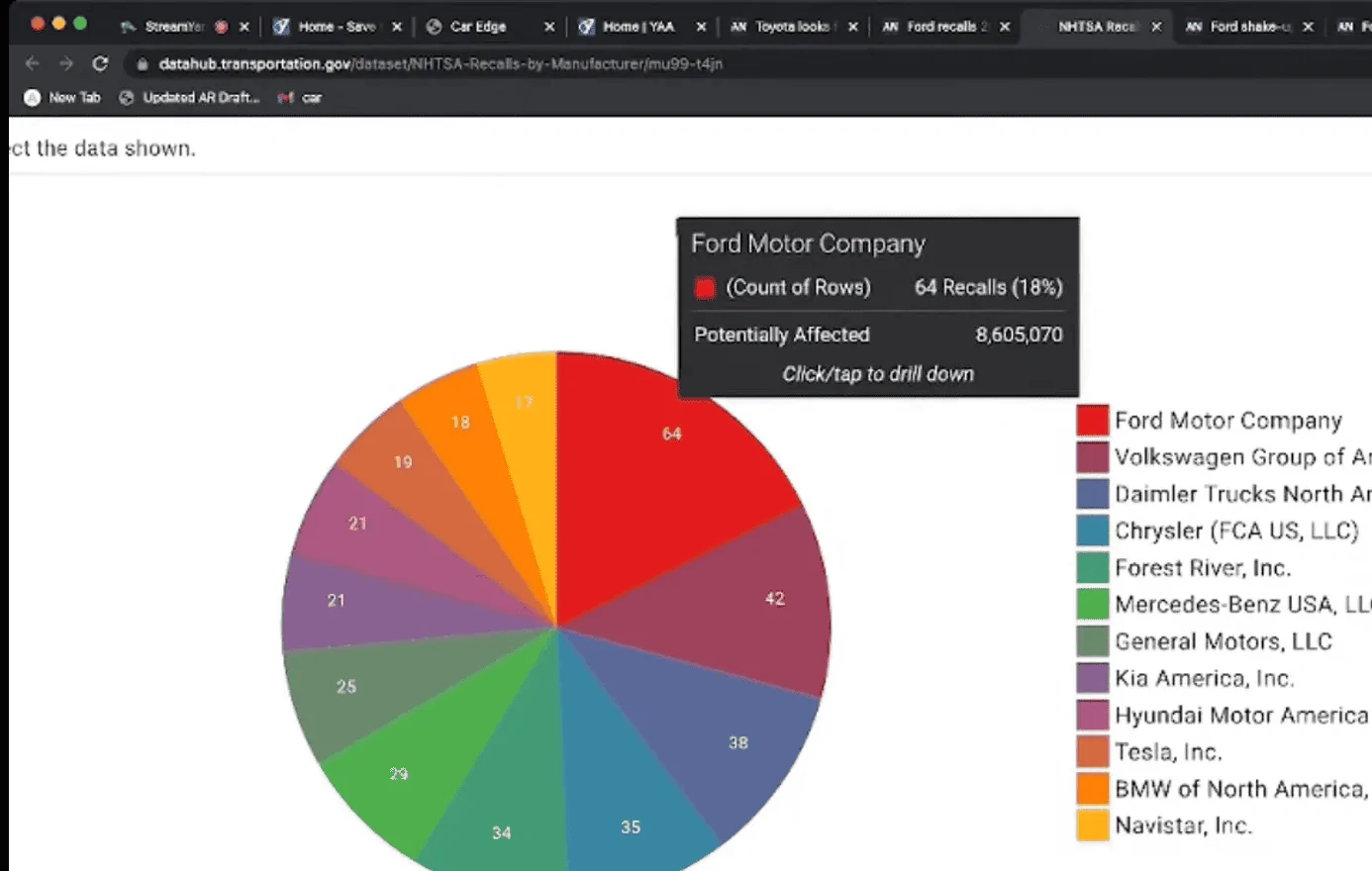Close the Home - Save tab
Screen dimensions: 1372x871
397,27
